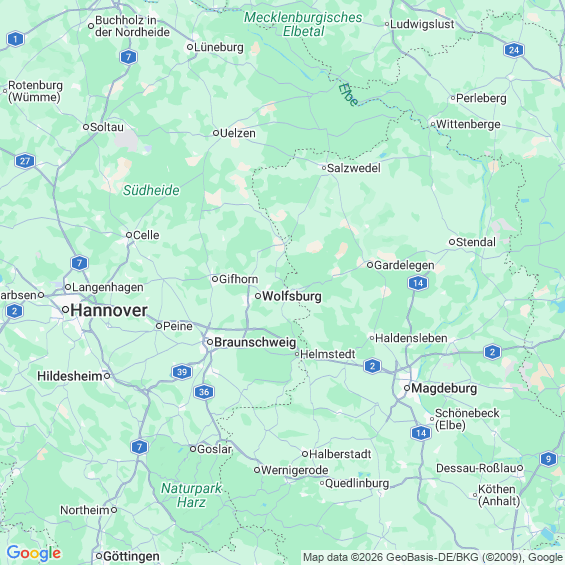Click the Mecklenburgisches Elbetal label
This screenshot has width=565, height=565.
point(303,24)
